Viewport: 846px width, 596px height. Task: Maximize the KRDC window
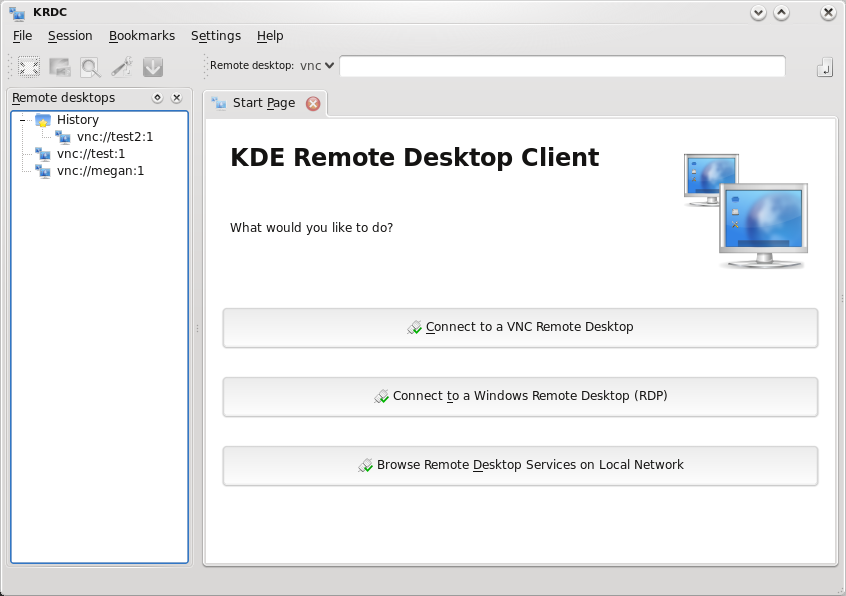[x=781, y=13]
